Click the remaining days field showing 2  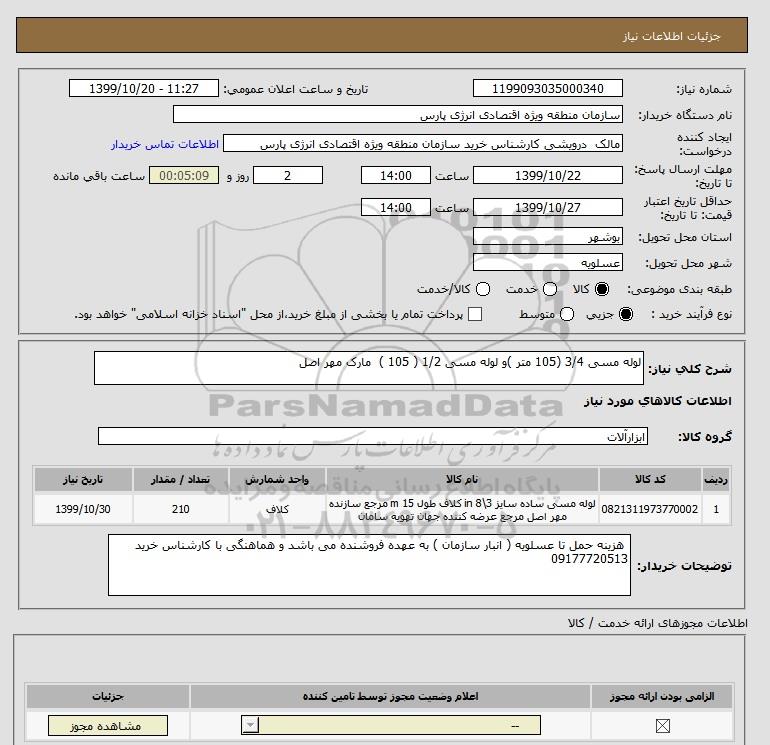point(288,175)
